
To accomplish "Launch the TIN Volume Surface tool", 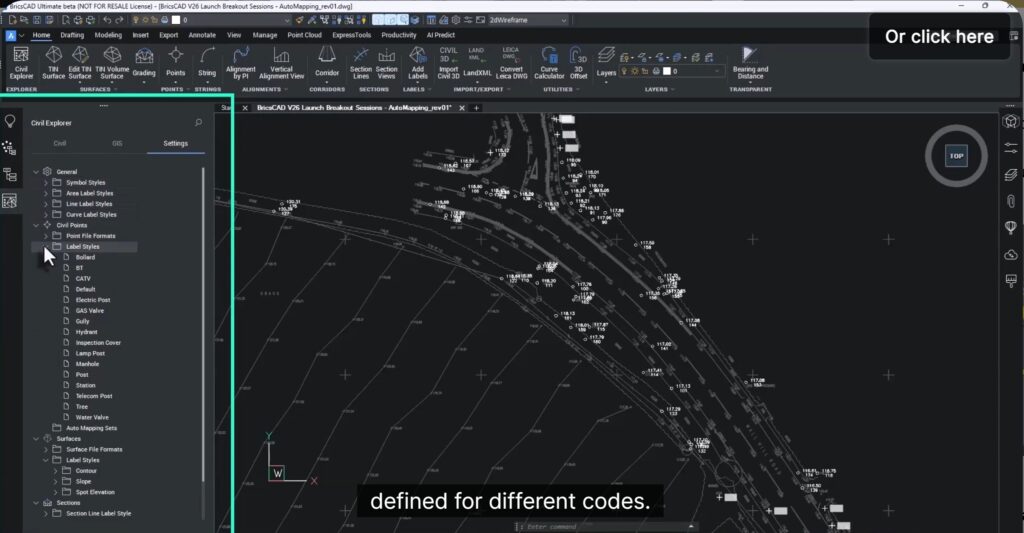I will click(x=112, y=63).
